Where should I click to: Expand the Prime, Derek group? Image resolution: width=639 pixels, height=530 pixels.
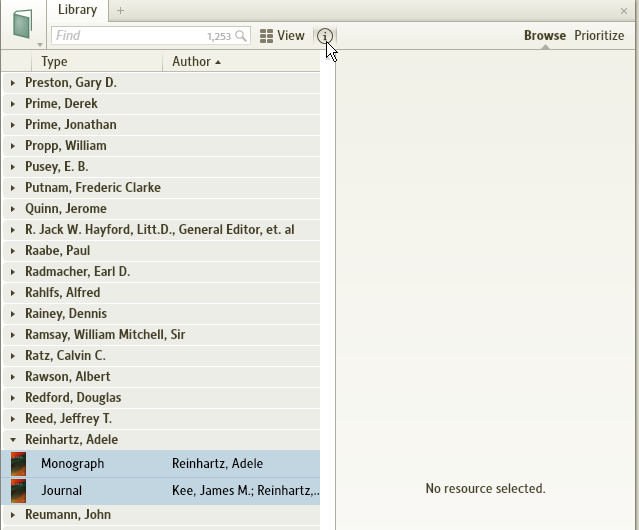pyautogui.click(x=13, y=104)
